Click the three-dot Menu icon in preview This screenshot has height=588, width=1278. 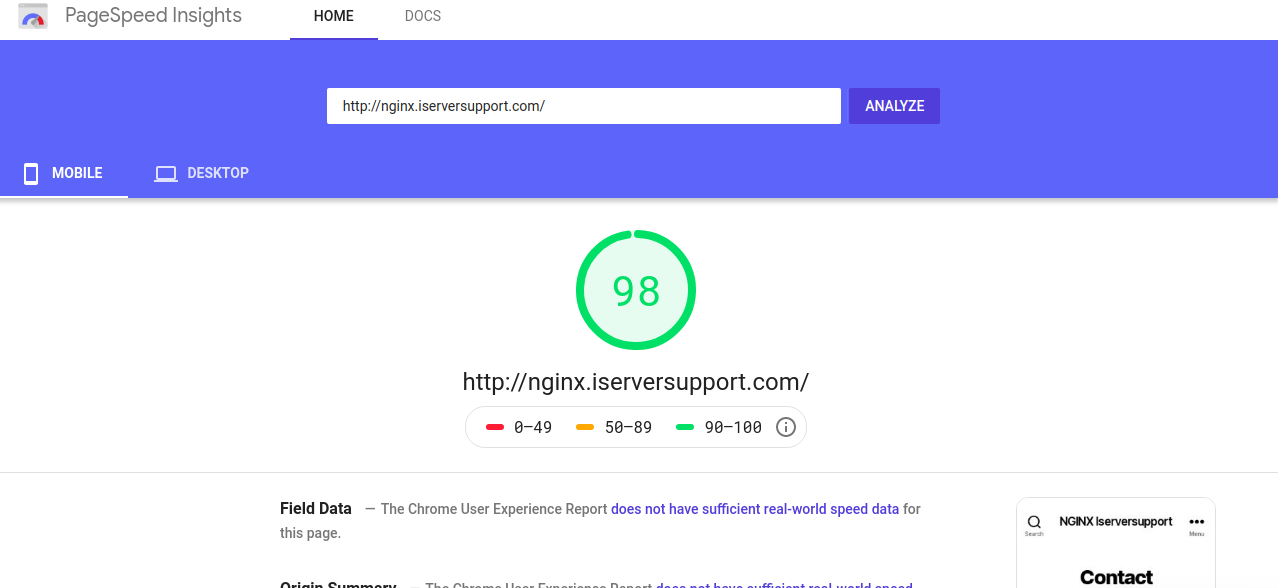click(1196, 522)
